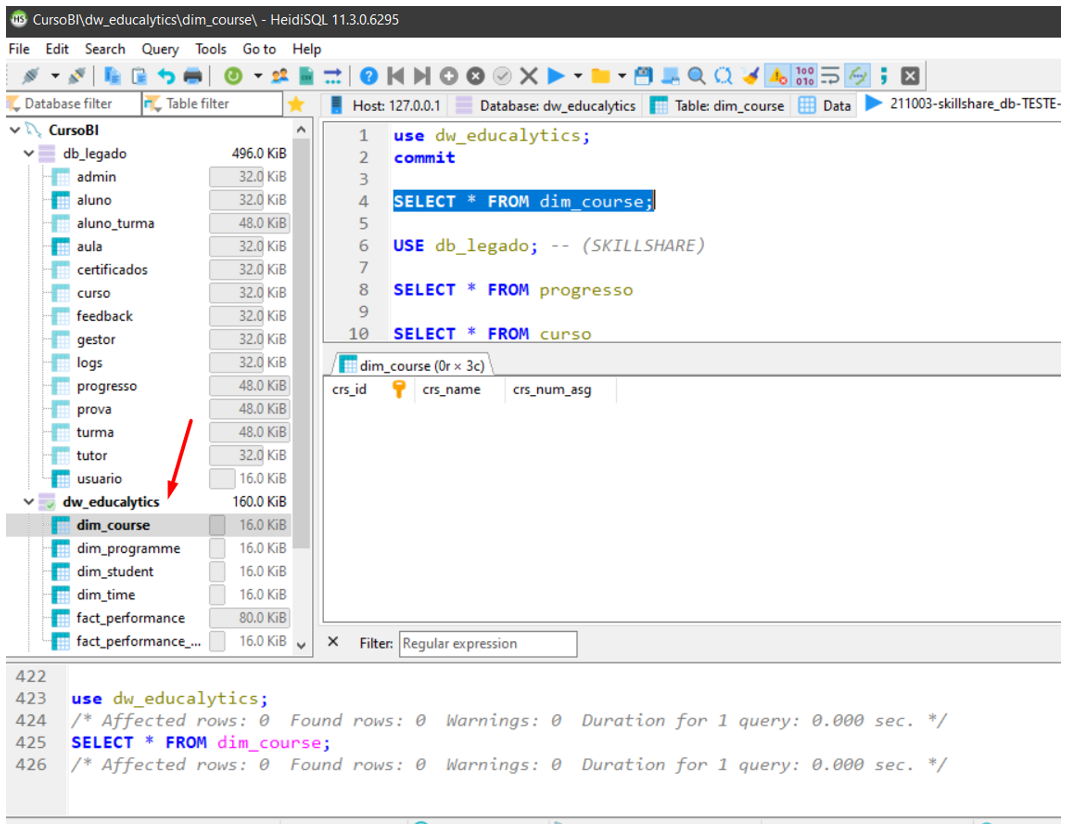The height and width of the screenshot is (829, 1070).
Task: Click the Insert row plus icon
Action: (448, 76)
